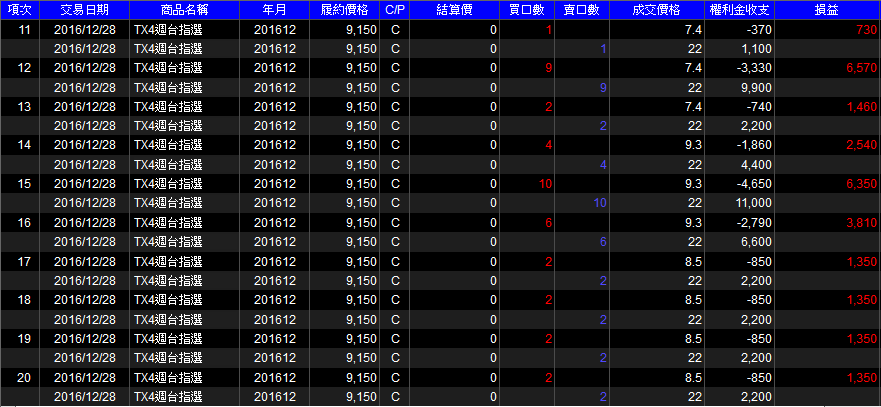
Task: Click the premium value -2,790
Action: (755, 223)
